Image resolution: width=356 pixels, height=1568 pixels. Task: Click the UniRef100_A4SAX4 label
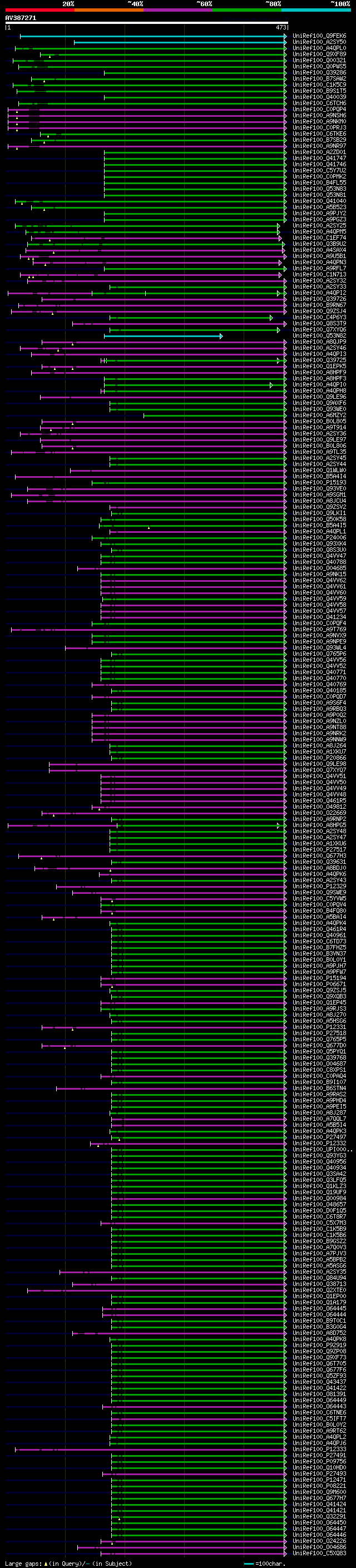pos(319,250)
